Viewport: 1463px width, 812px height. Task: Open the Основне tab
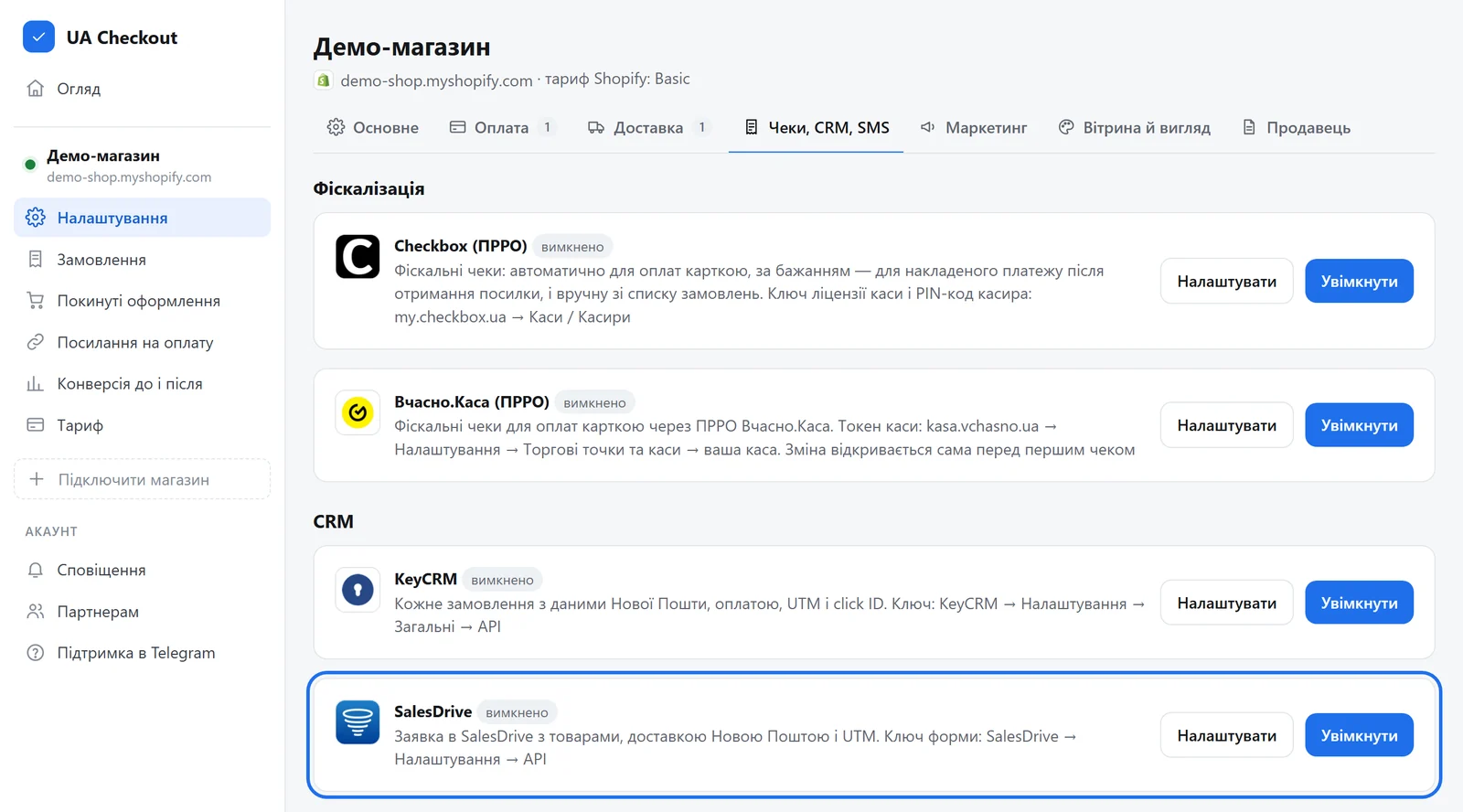coord(373,128)
